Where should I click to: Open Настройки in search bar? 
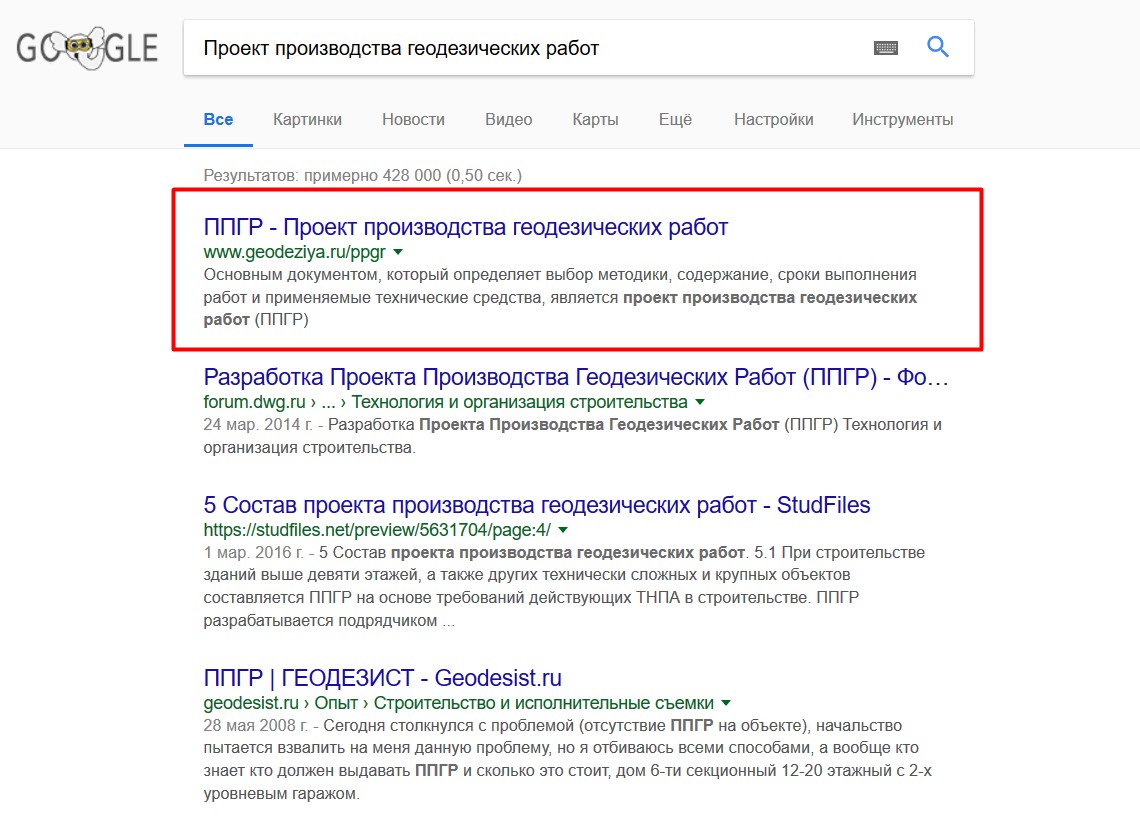(x=773, y=120)
